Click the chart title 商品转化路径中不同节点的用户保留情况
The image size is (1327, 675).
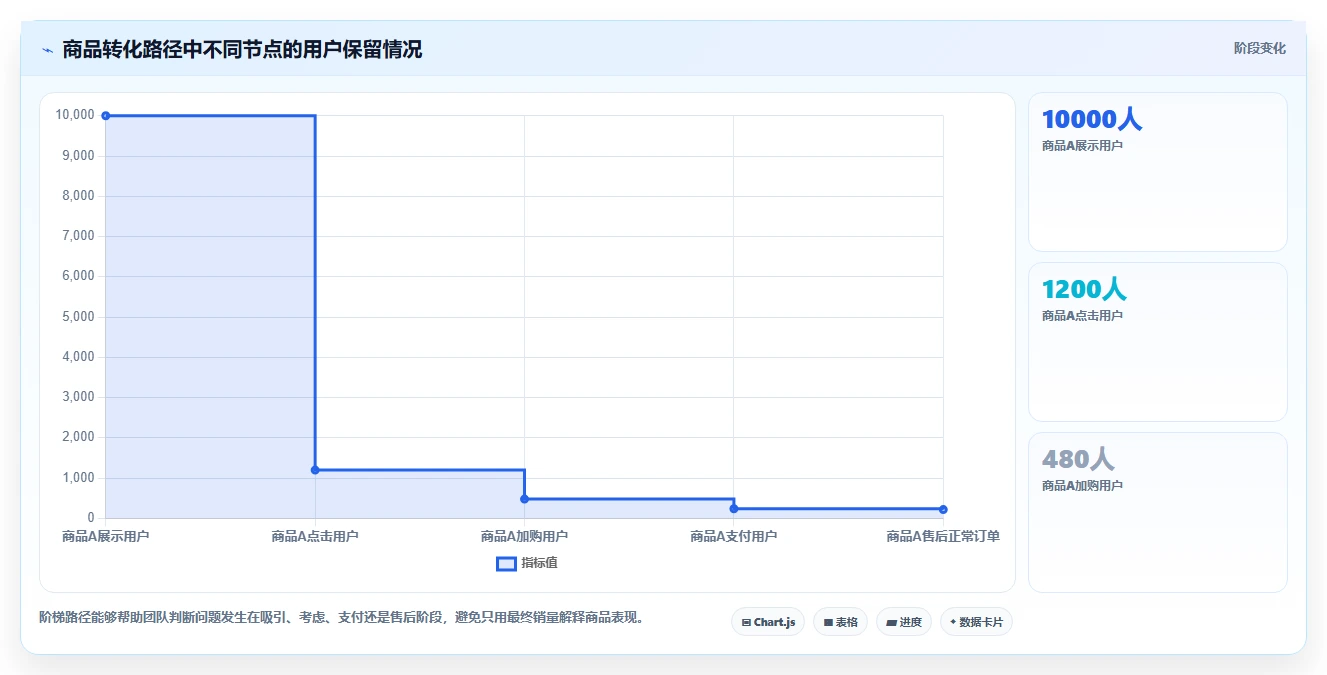coord(242,49)
